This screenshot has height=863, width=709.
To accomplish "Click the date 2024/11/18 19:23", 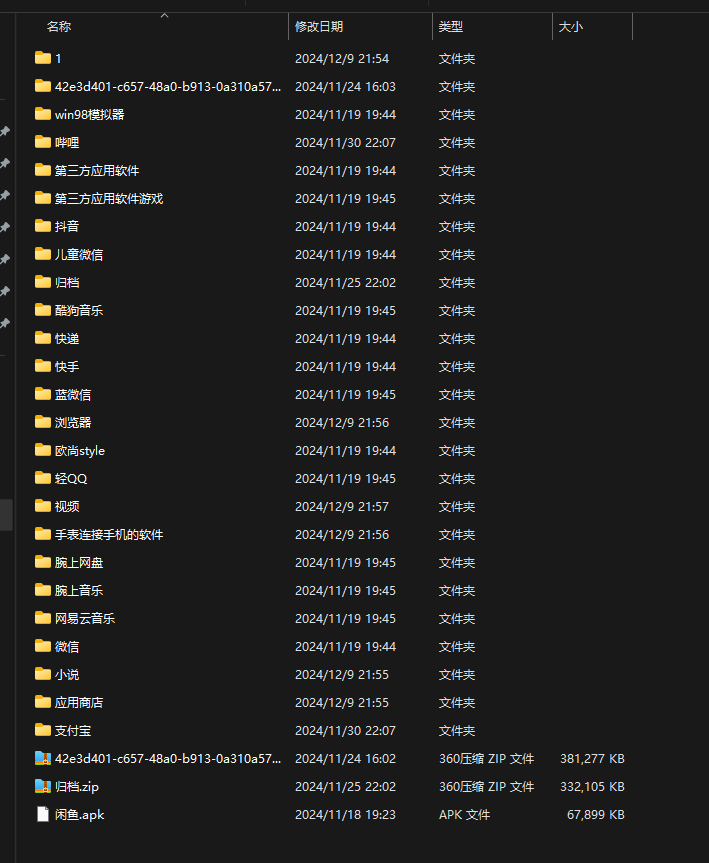I will tap(345, 815).
